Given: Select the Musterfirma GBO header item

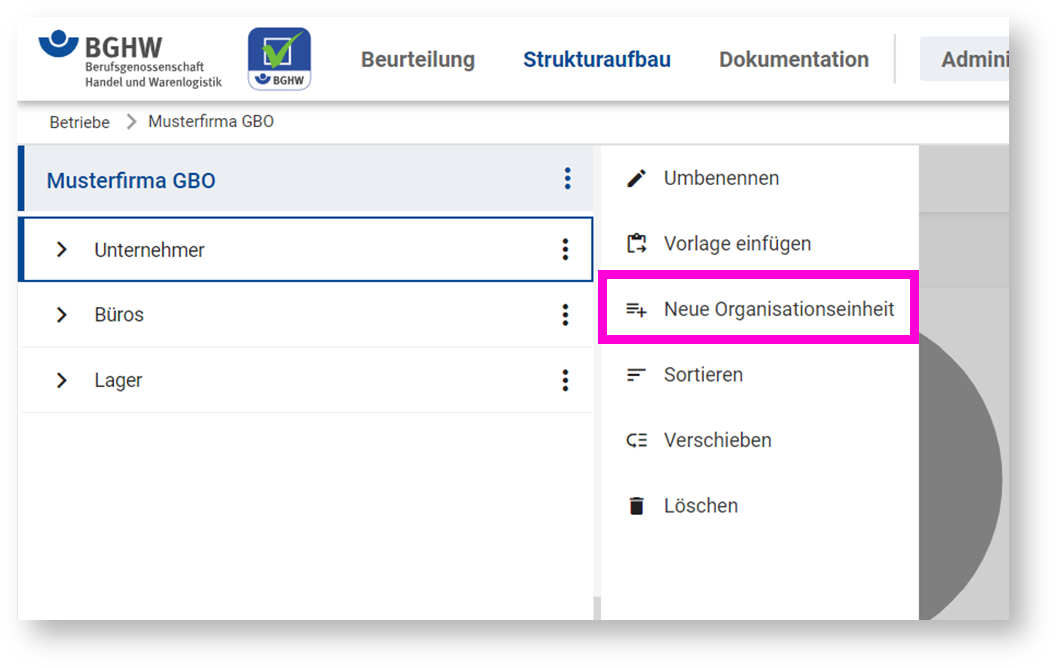Looking at the screenshot, I should 131,181.
